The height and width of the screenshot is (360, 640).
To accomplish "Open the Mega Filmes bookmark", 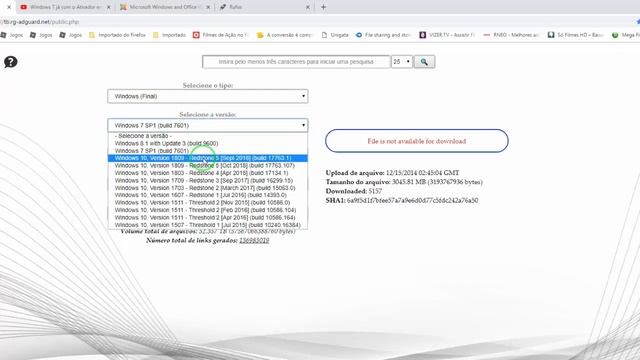I will (x=626, y=35).
